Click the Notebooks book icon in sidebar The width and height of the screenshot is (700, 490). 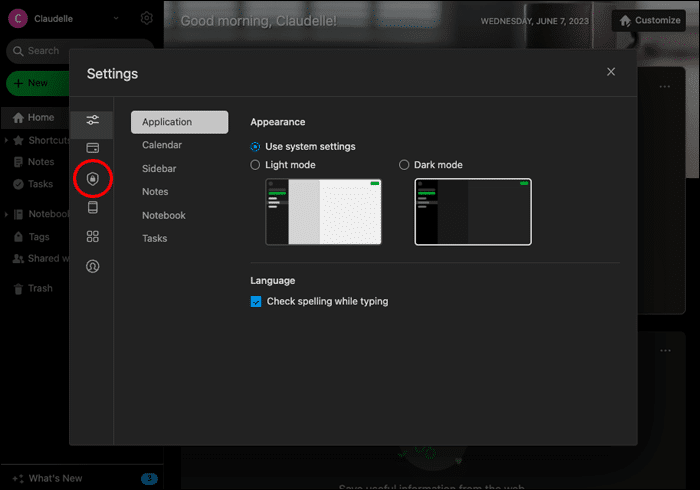[x=18, y=214]
